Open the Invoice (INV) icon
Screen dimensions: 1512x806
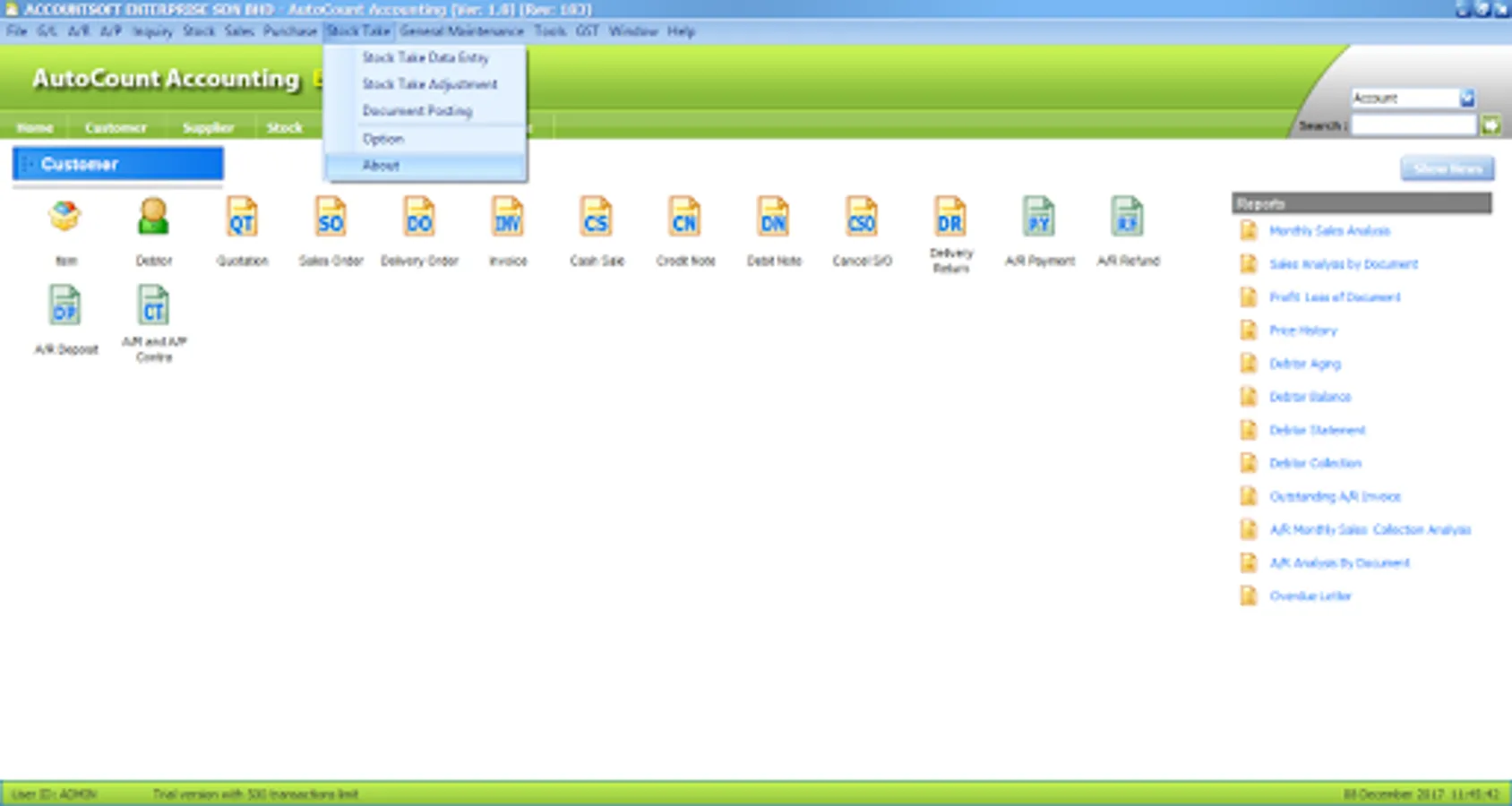508,217
